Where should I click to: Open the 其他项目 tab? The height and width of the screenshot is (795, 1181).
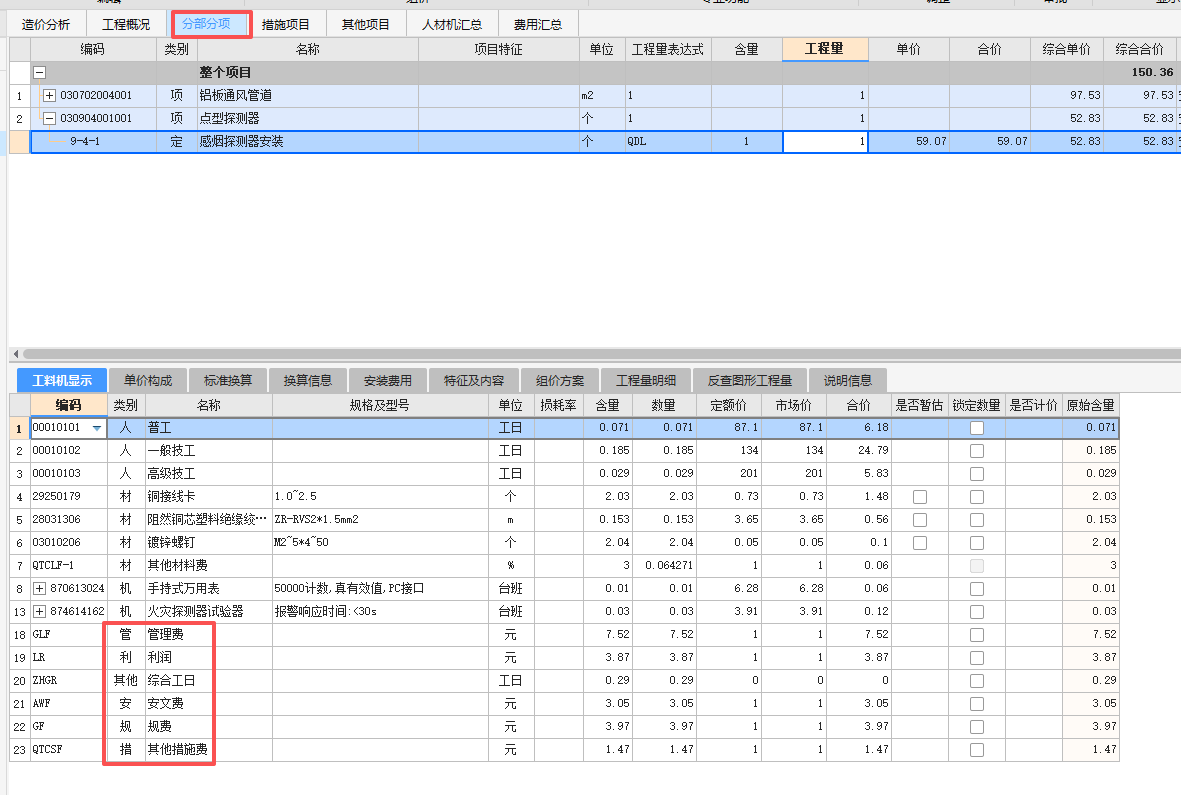pos(367,23)
